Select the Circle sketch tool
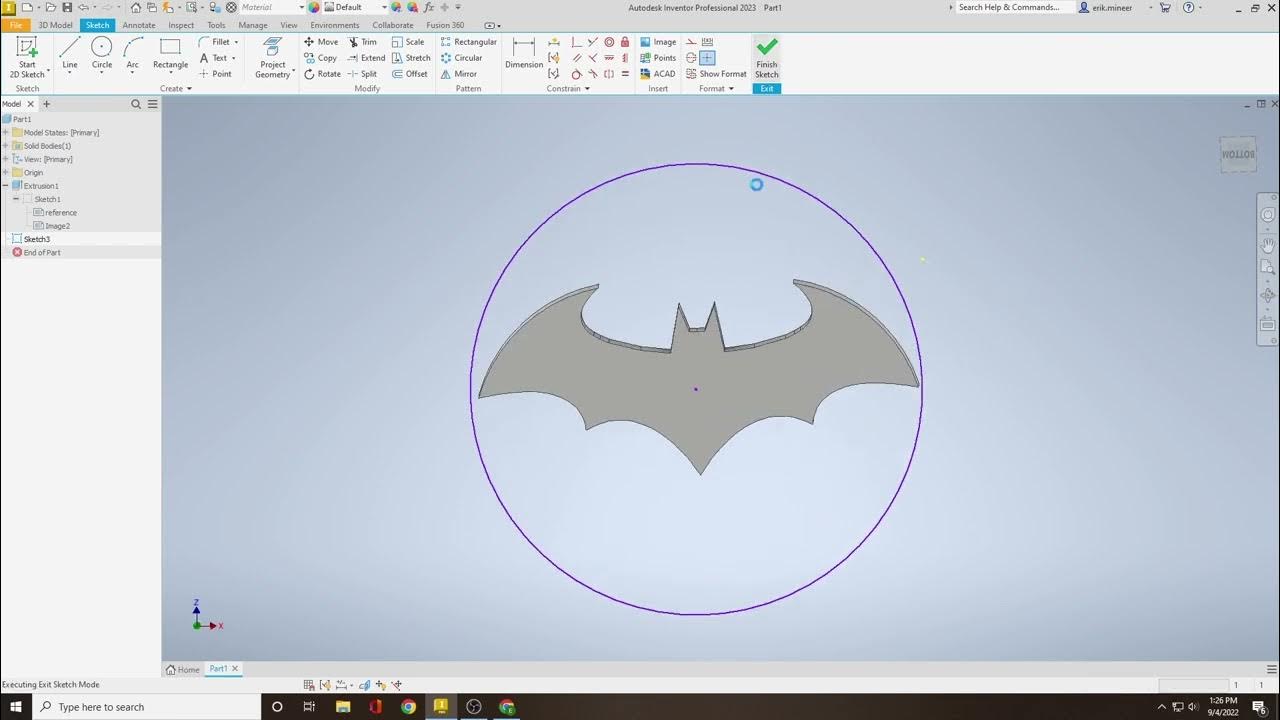Screen dimensions: 1280x720 [102, 53]
